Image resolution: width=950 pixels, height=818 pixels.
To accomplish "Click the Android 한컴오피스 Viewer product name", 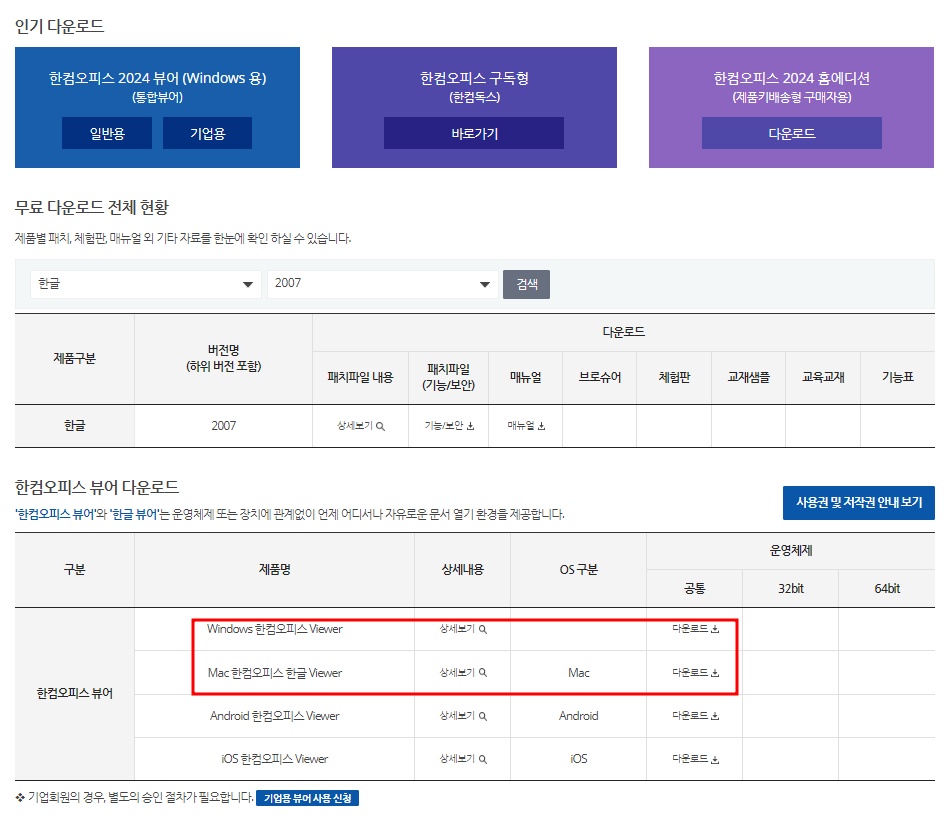I will coord(274,716).
